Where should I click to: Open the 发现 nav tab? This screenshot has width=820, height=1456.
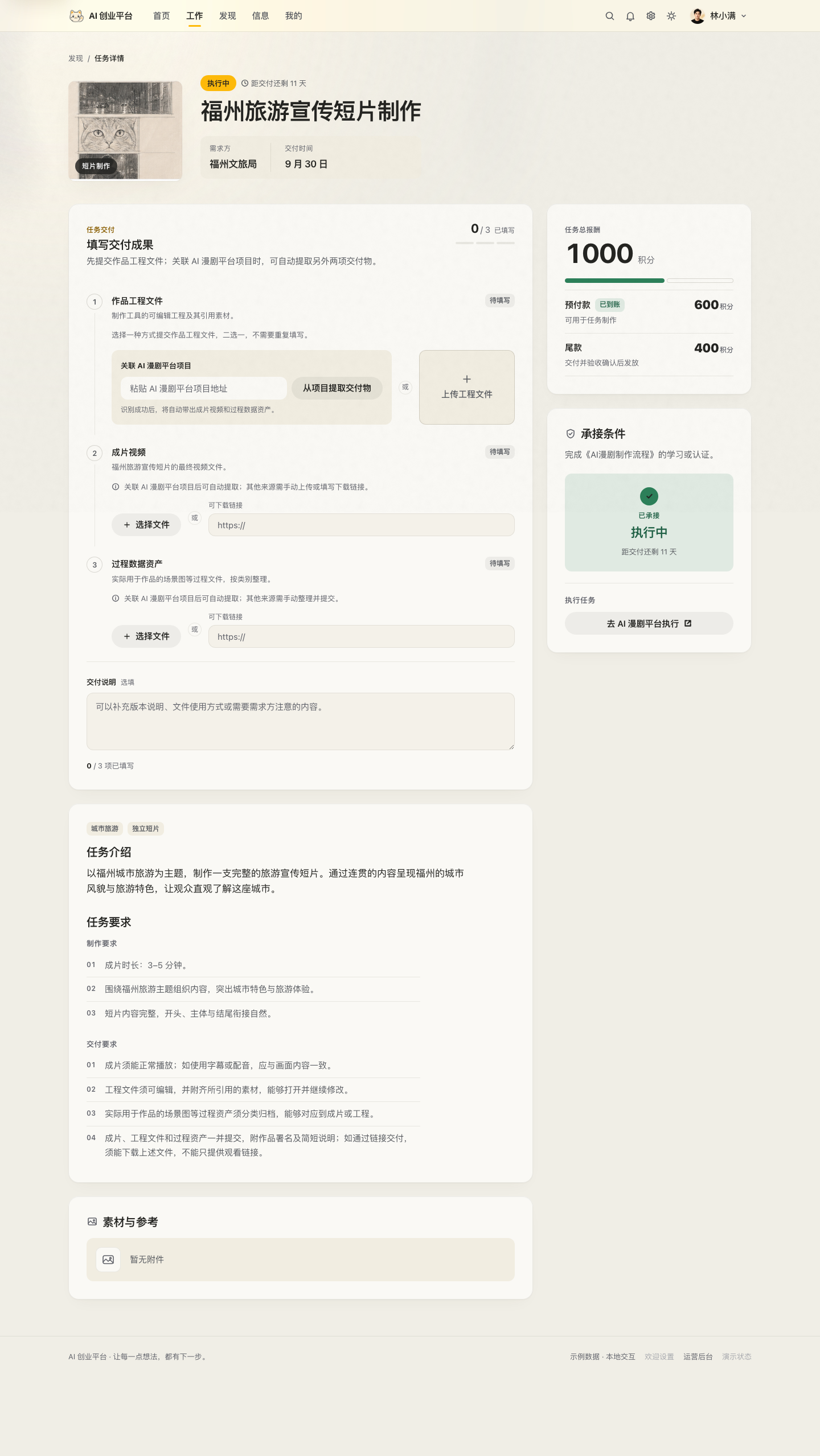click(x=228, y=16)
